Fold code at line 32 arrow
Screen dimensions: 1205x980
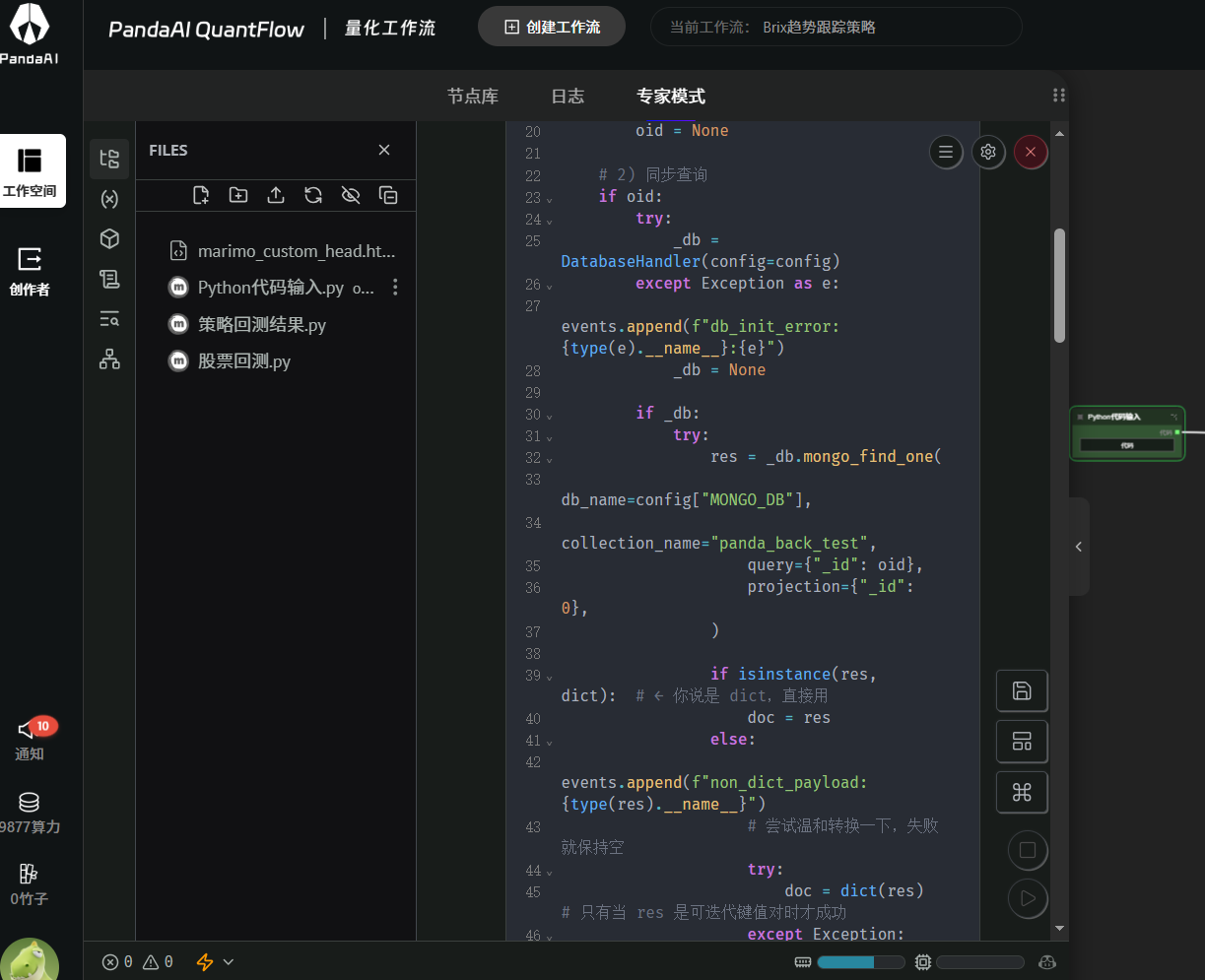[x=550, y=459]
